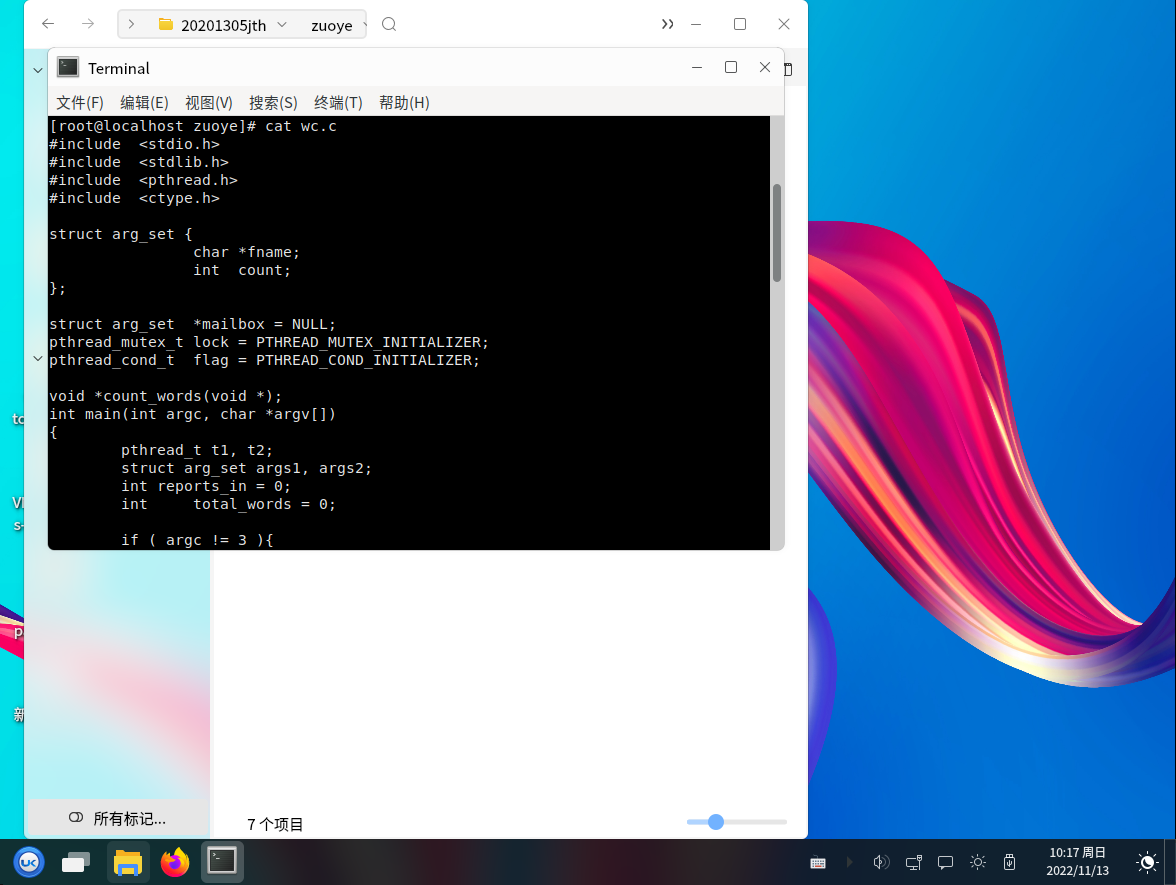Switch to Terminal taskbar icon
Viewport: 1176px width, 885px height.
click(x=222, y=862)
